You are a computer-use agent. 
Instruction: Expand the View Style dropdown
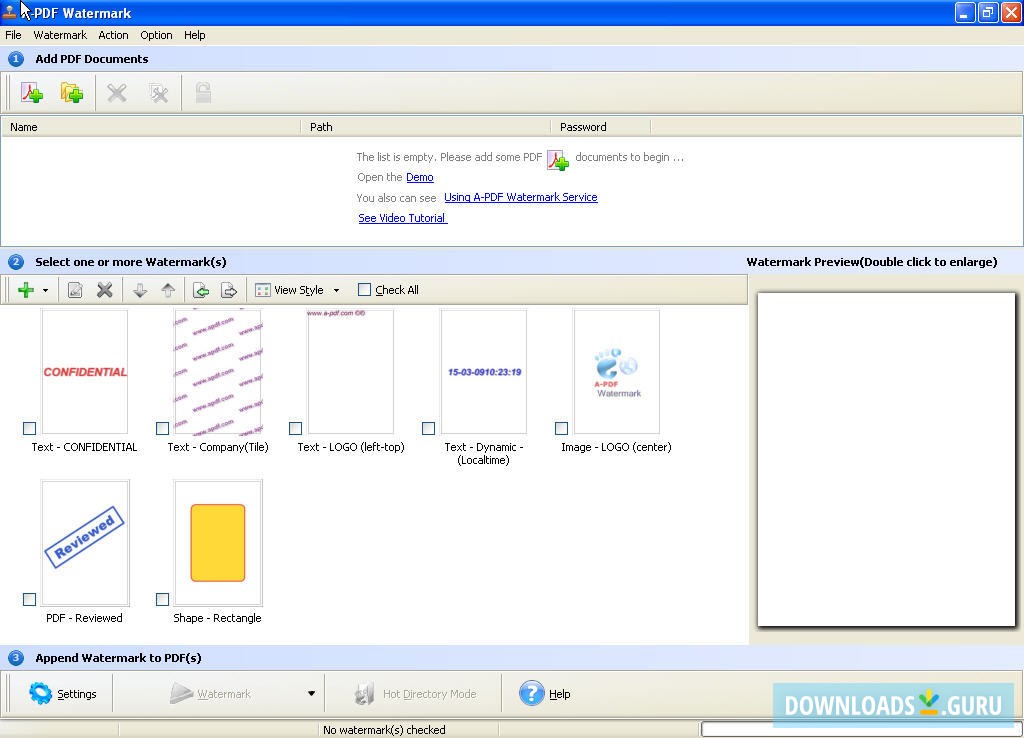click(x=336, y=290)
